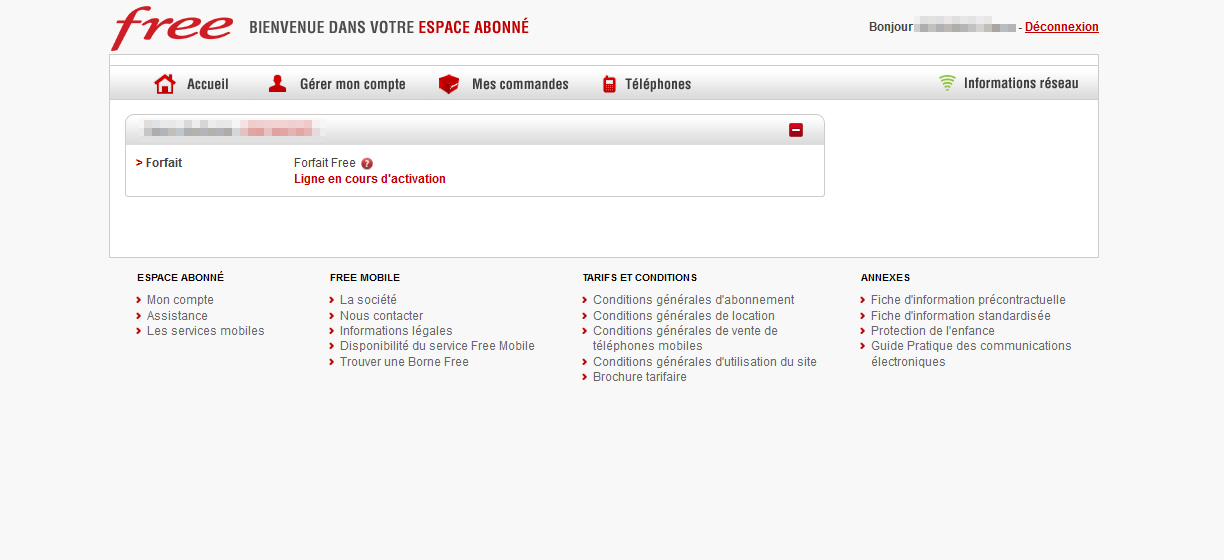
Task: Open the Protection de l'enfance link
Action: coord(933,331)
